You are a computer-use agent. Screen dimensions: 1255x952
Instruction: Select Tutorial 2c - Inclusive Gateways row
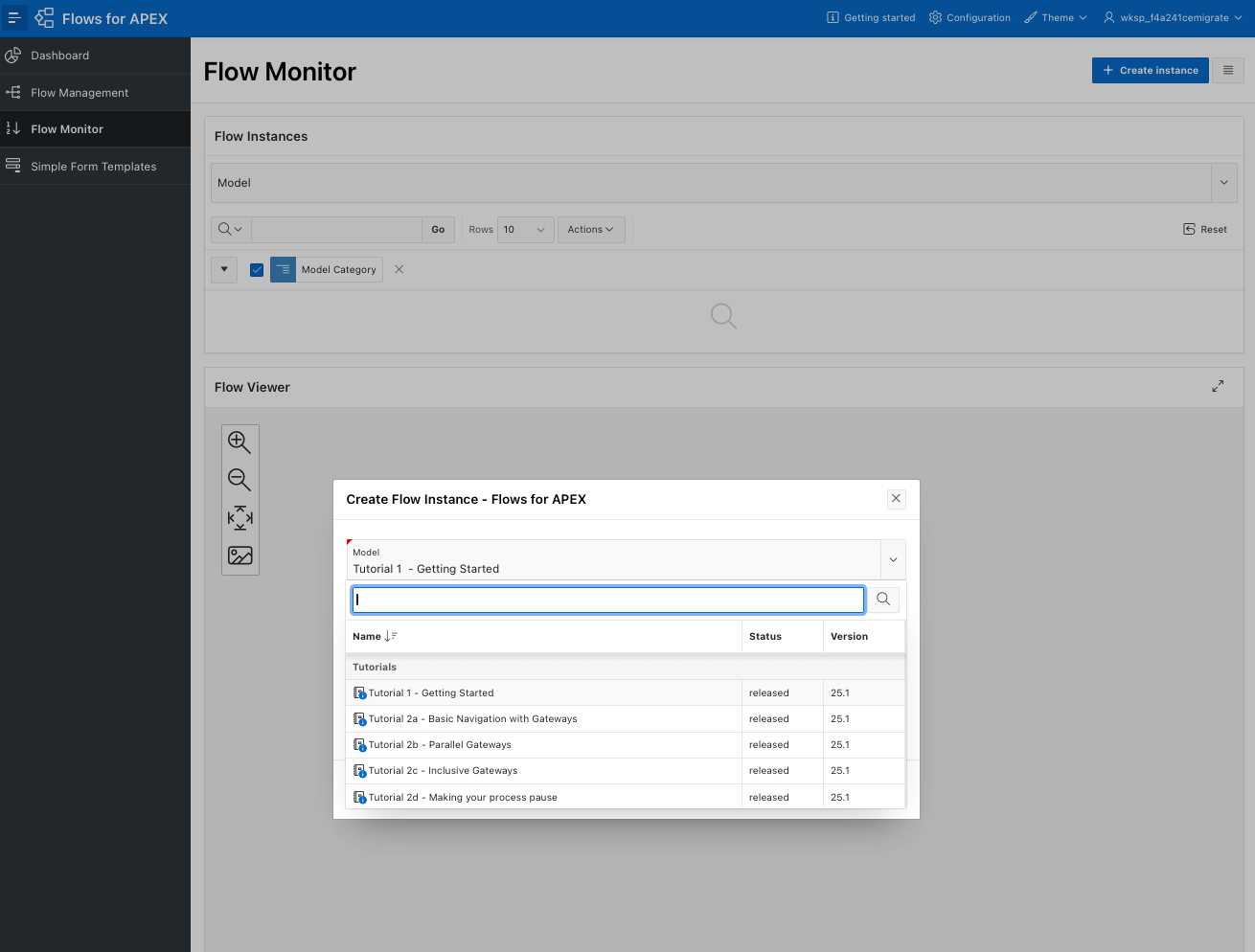[626, 770]
